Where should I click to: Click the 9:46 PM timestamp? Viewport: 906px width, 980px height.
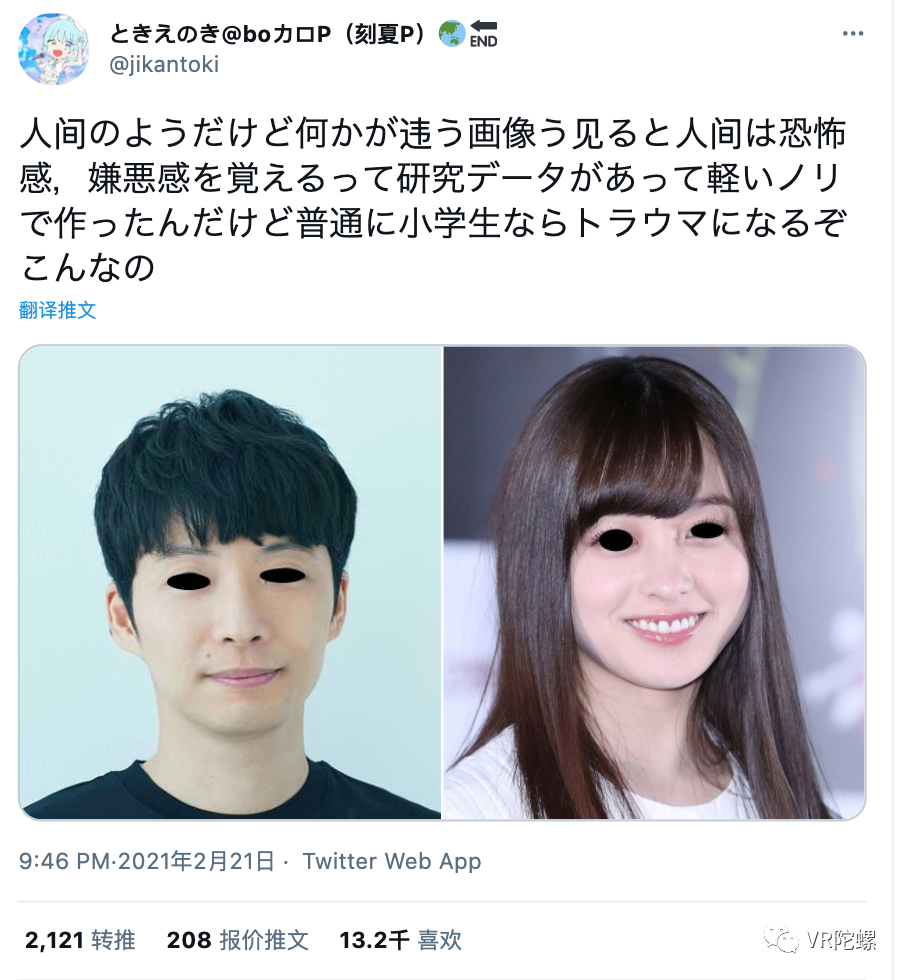65,861
